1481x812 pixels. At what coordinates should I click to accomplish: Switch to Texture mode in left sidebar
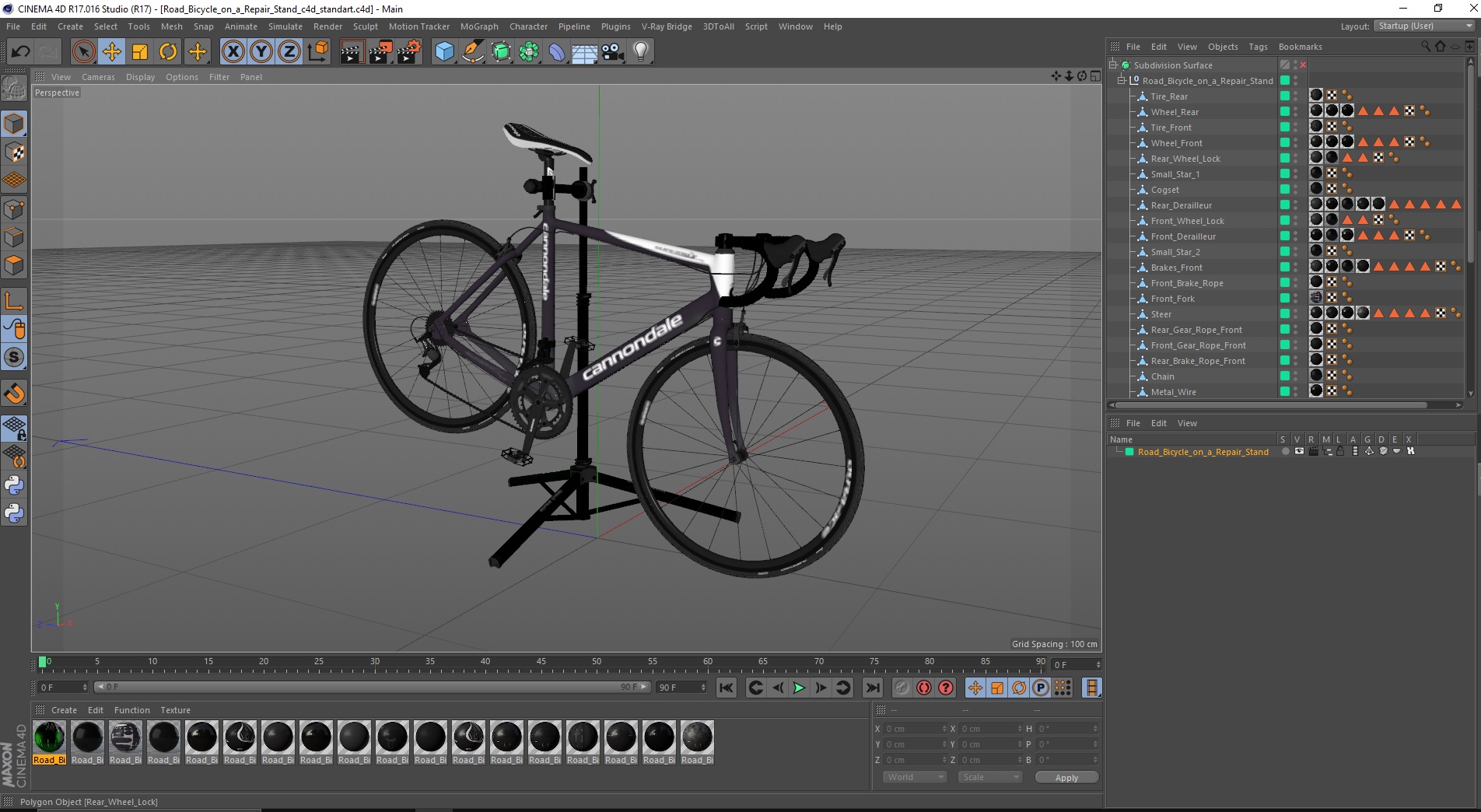point(15,152)
